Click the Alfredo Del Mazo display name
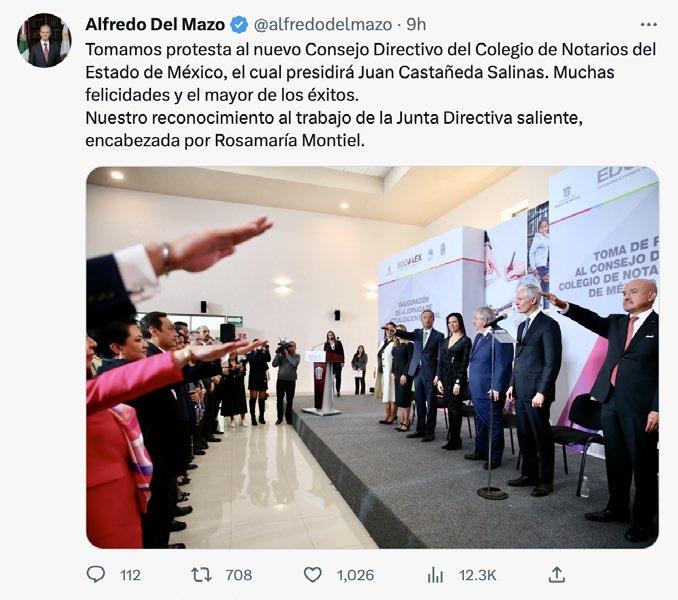 coord(155,25)
